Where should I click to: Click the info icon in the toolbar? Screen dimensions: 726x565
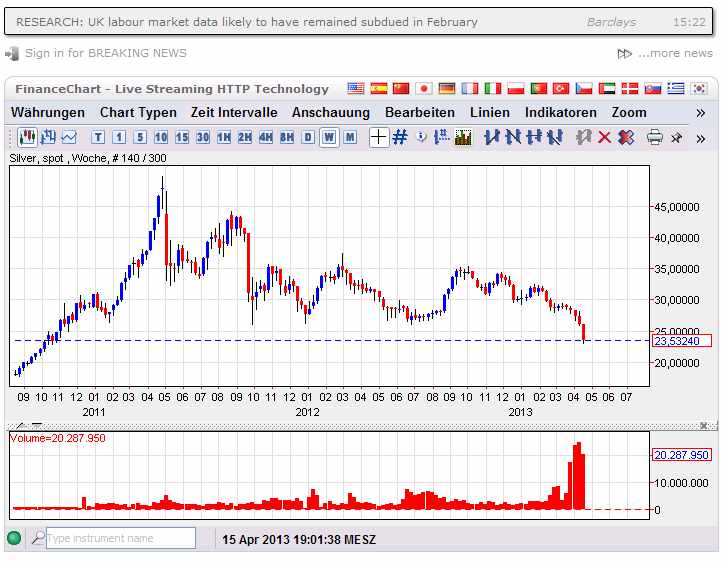click(421, 137)
